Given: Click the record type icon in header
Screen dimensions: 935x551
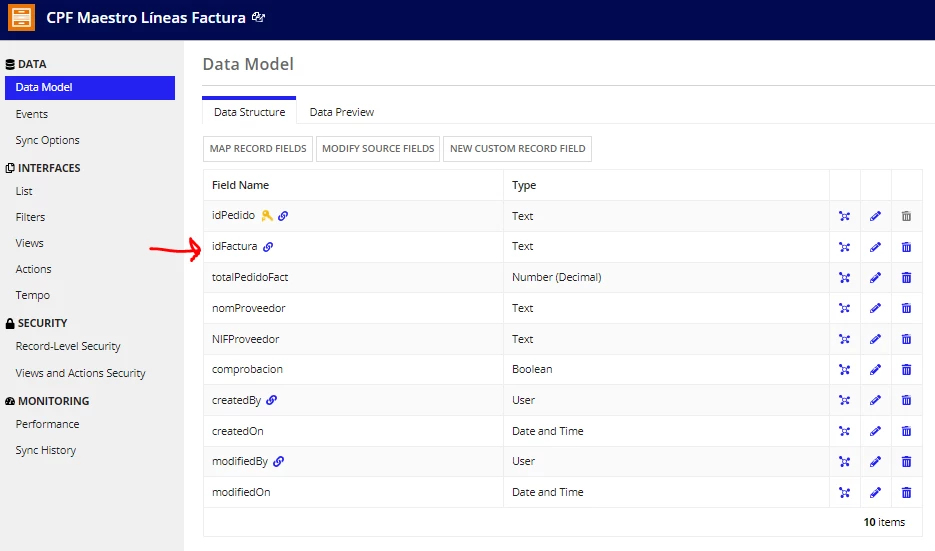Looking at the screenshot, I should coord(21,17).
